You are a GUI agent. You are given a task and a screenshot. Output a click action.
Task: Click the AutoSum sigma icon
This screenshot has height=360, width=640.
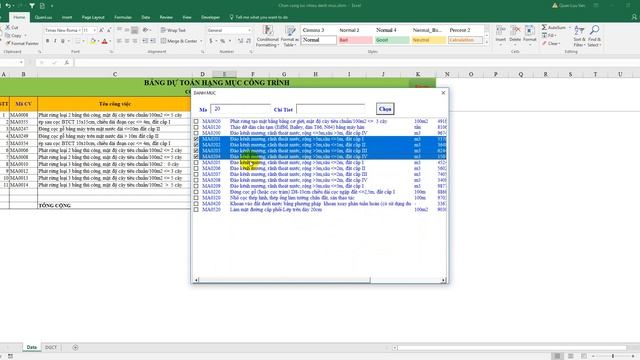(544, 27)
